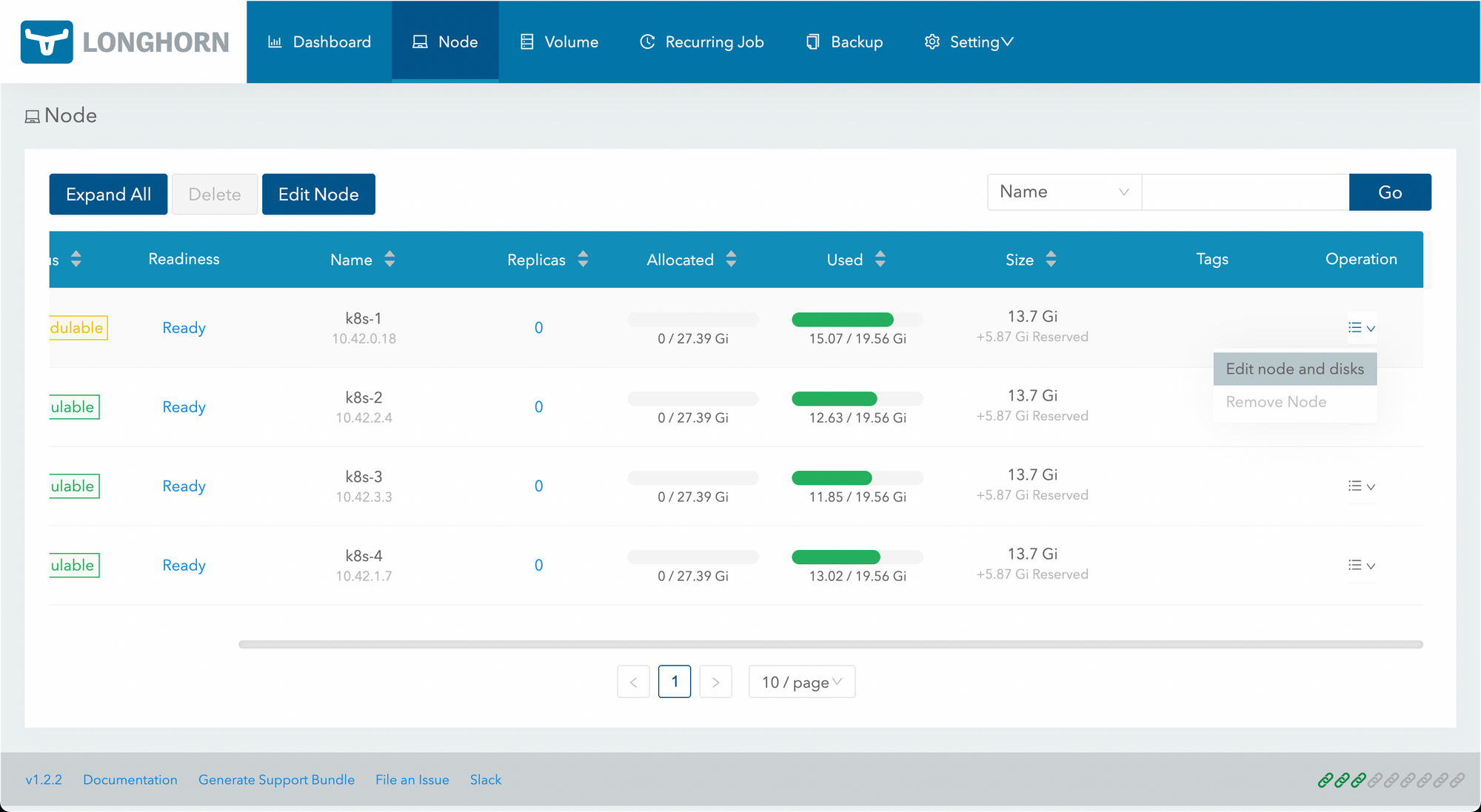This screenshot has width=1481, height=812.
Task: Open the Name search field dropdown
Action: point(1063,192)
